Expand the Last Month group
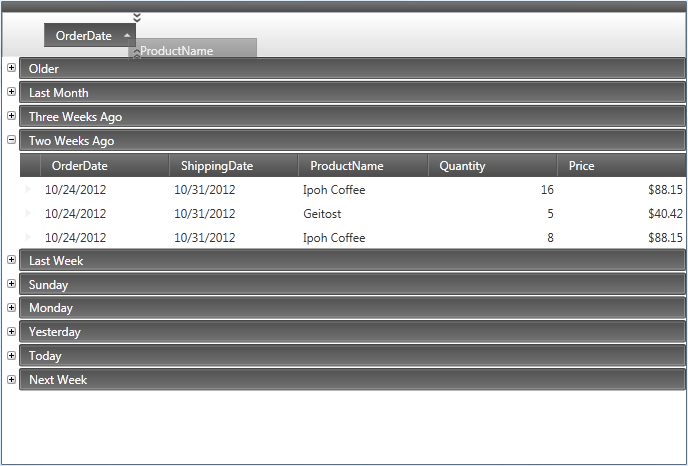This screenshot has width=688, height=466. pyautogui.click(x=11, y=92)
